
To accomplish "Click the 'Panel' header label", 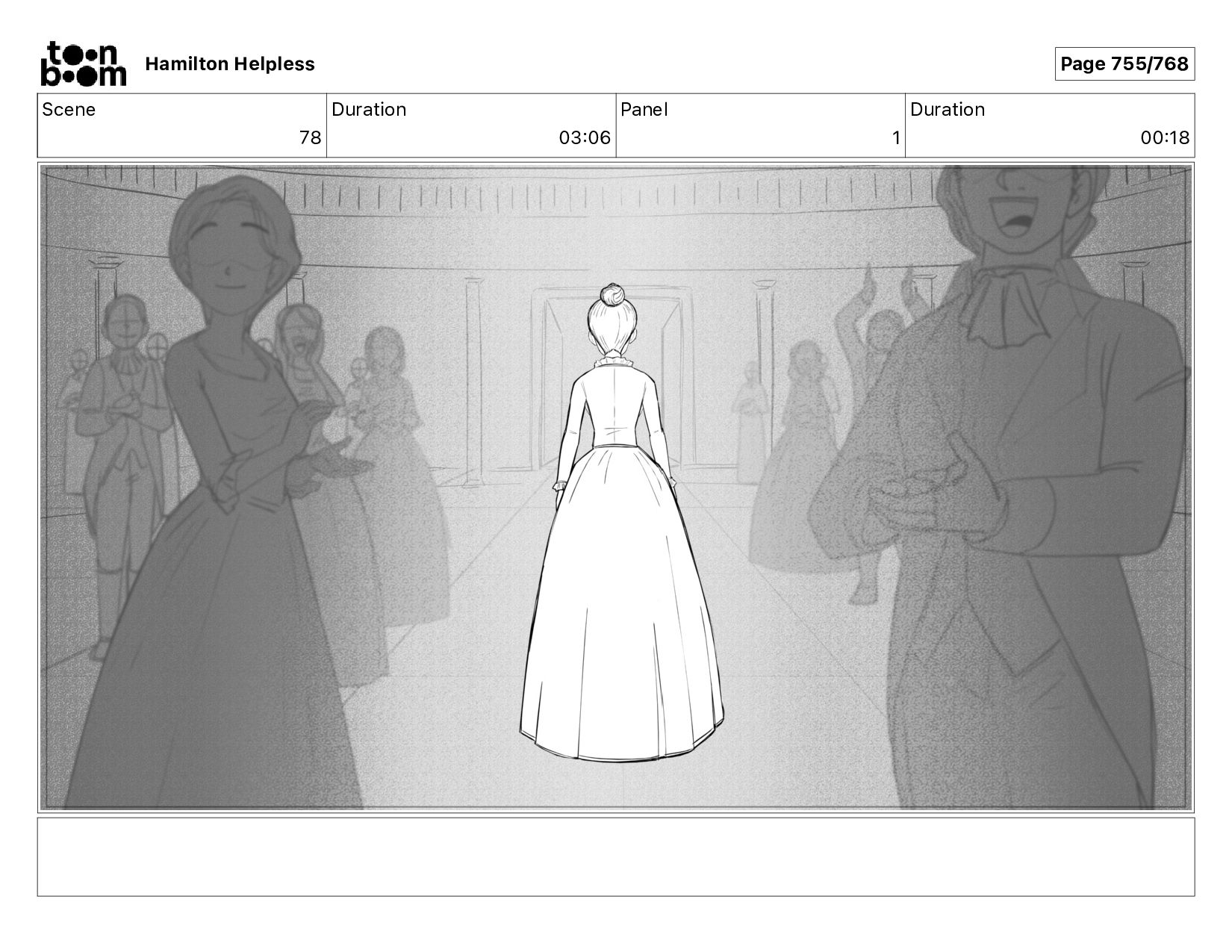I will [x=644, y=110].
